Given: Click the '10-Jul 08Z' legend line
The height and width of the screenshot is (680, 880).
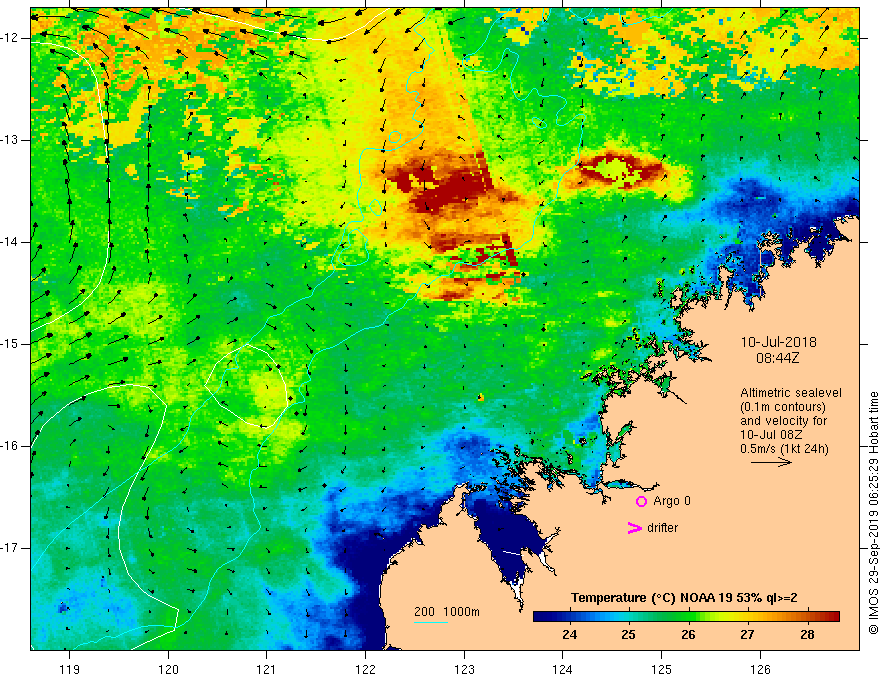Looking at the screenshot, I should coord(771,435).
